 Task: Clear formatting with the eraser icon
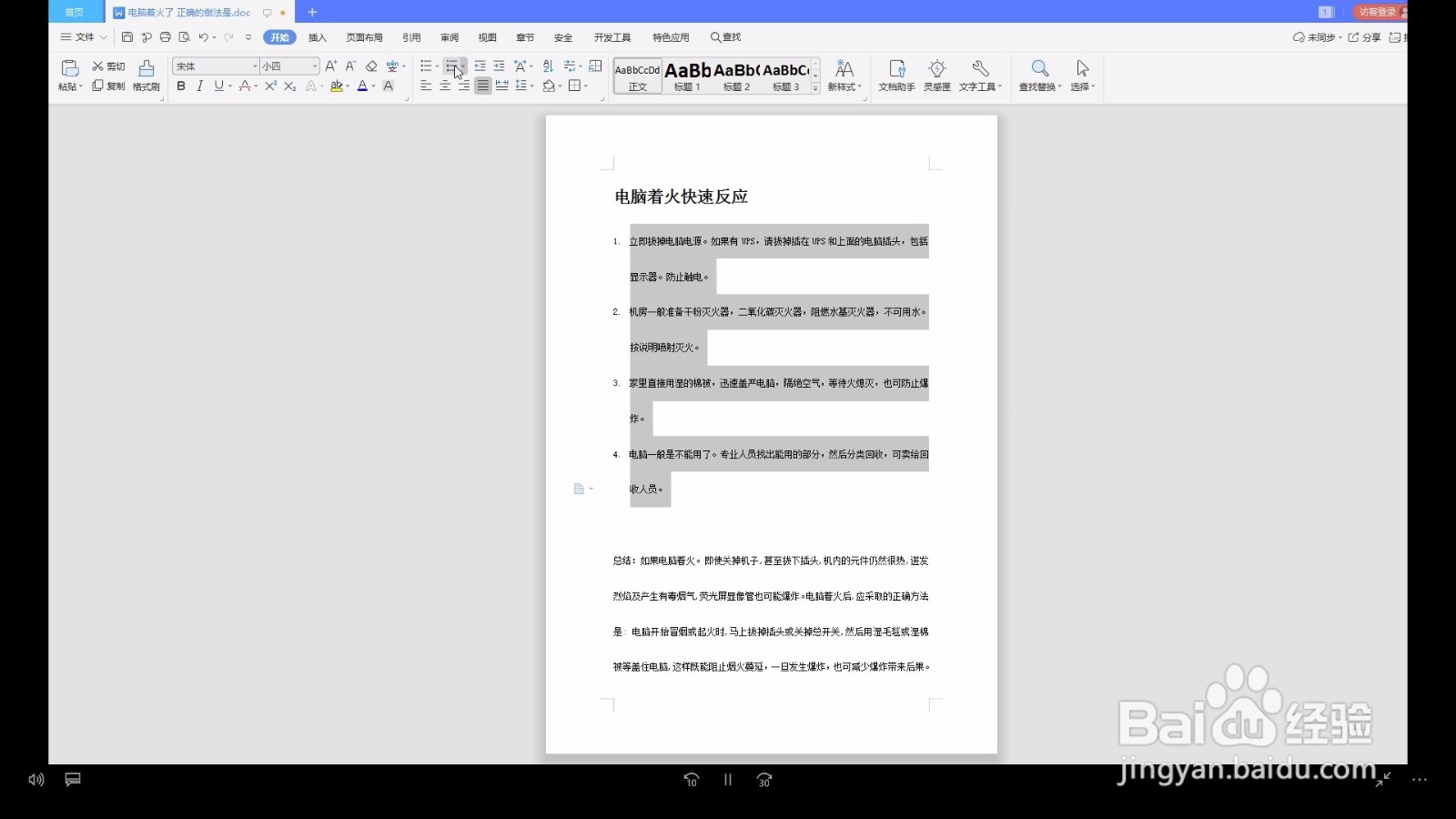click(x=370, y=66)
